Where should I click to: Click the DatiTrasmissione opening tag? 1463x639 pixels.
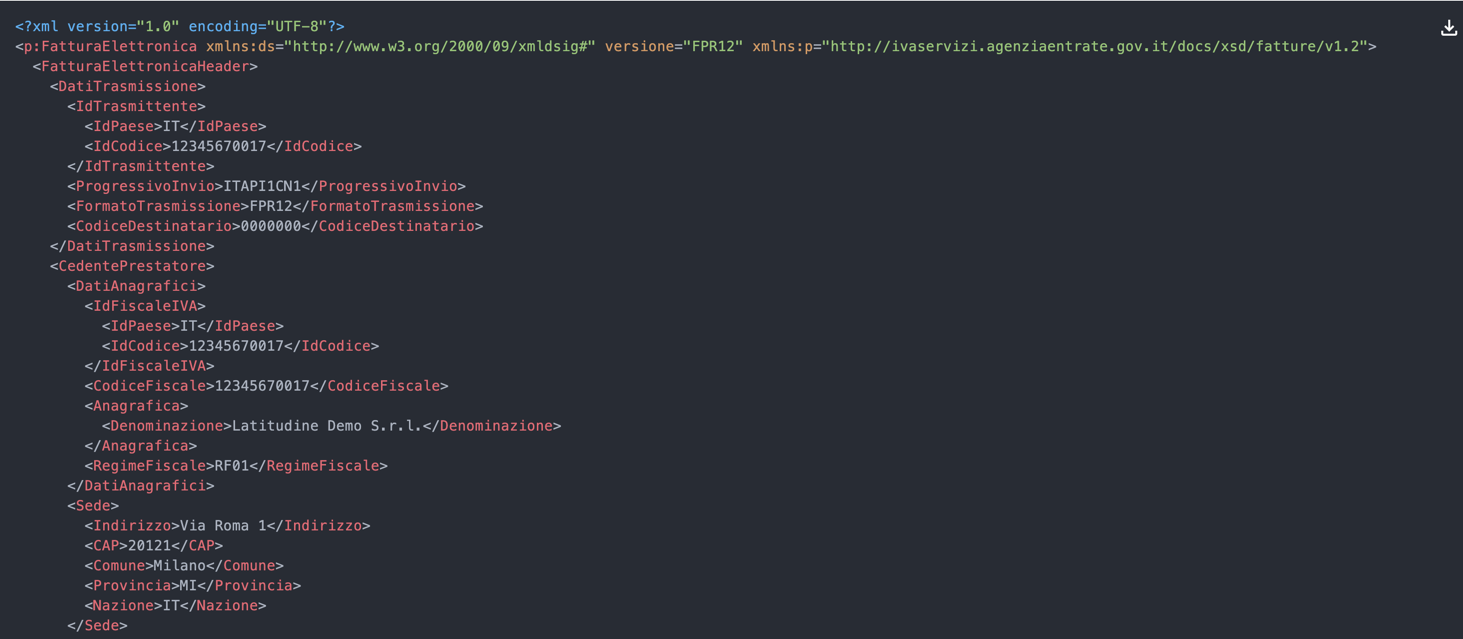128,86
